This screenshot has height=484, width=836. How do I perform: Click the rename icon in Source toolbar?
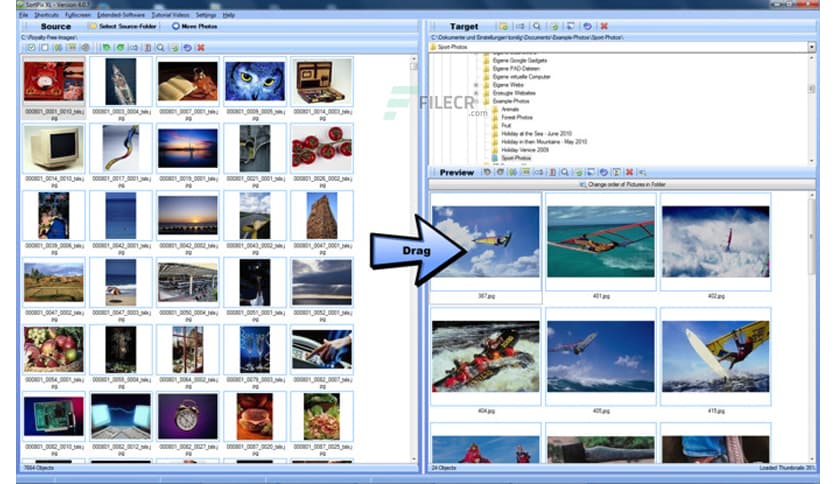click(134, 48)
